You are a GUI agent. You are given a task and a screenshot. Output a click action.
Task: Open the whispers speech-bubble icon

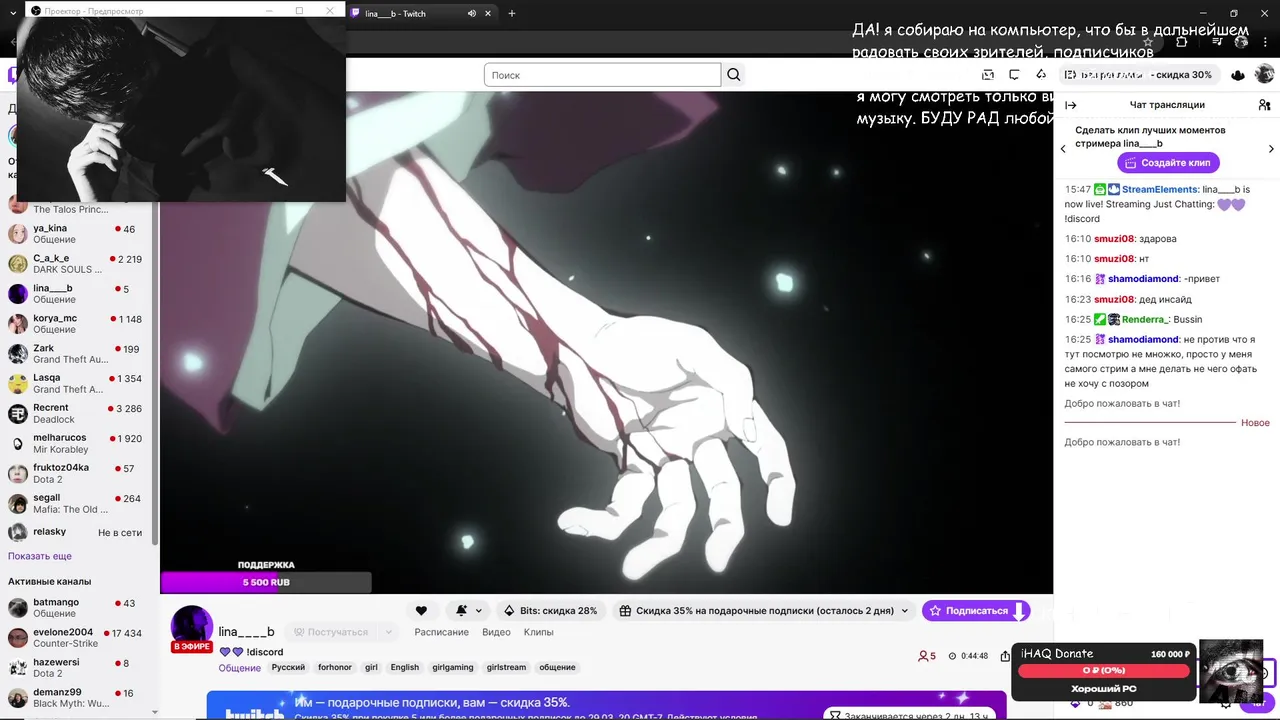point(1014,75)
